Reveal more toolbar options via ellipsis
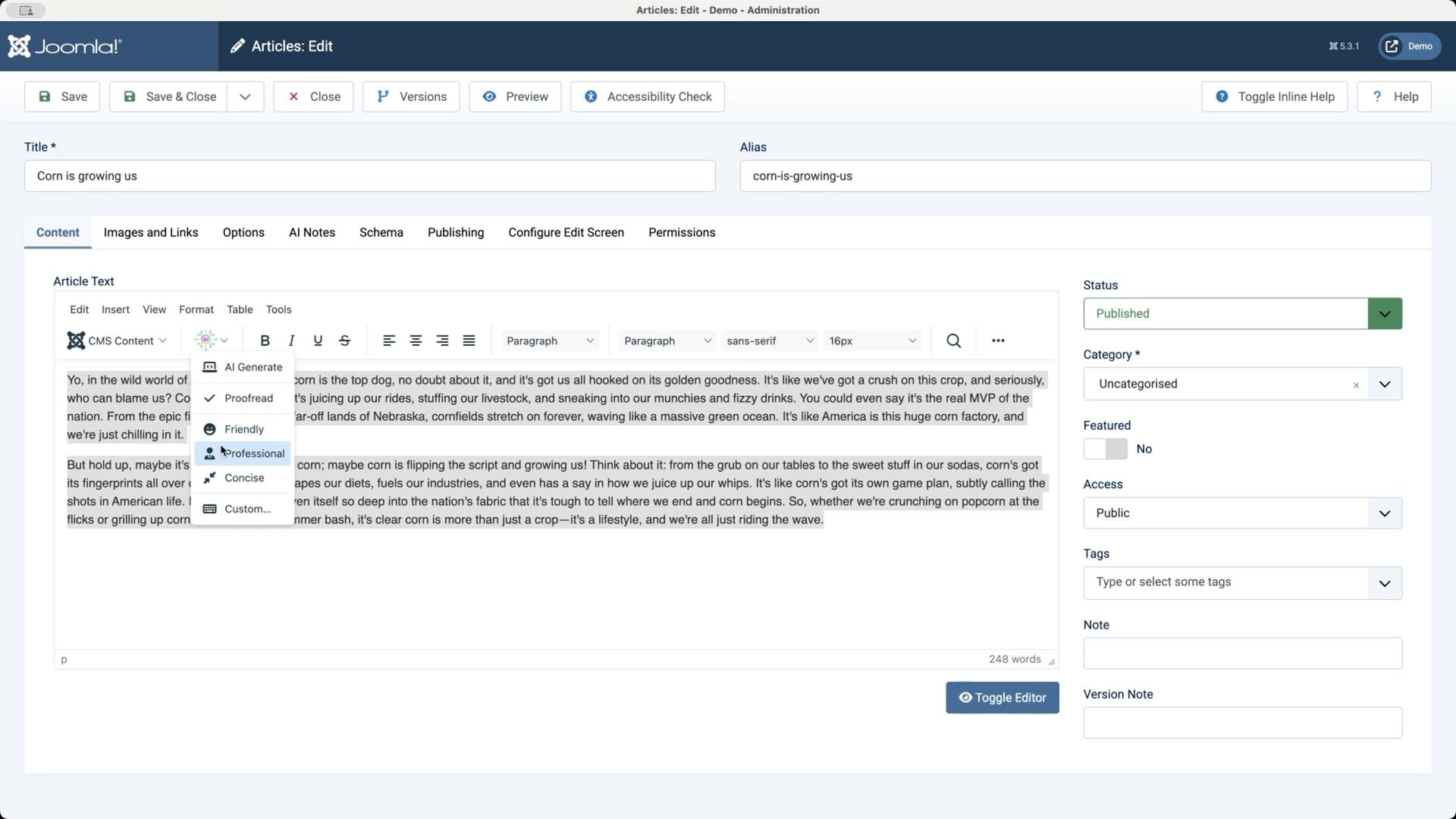 pos(998,340)
